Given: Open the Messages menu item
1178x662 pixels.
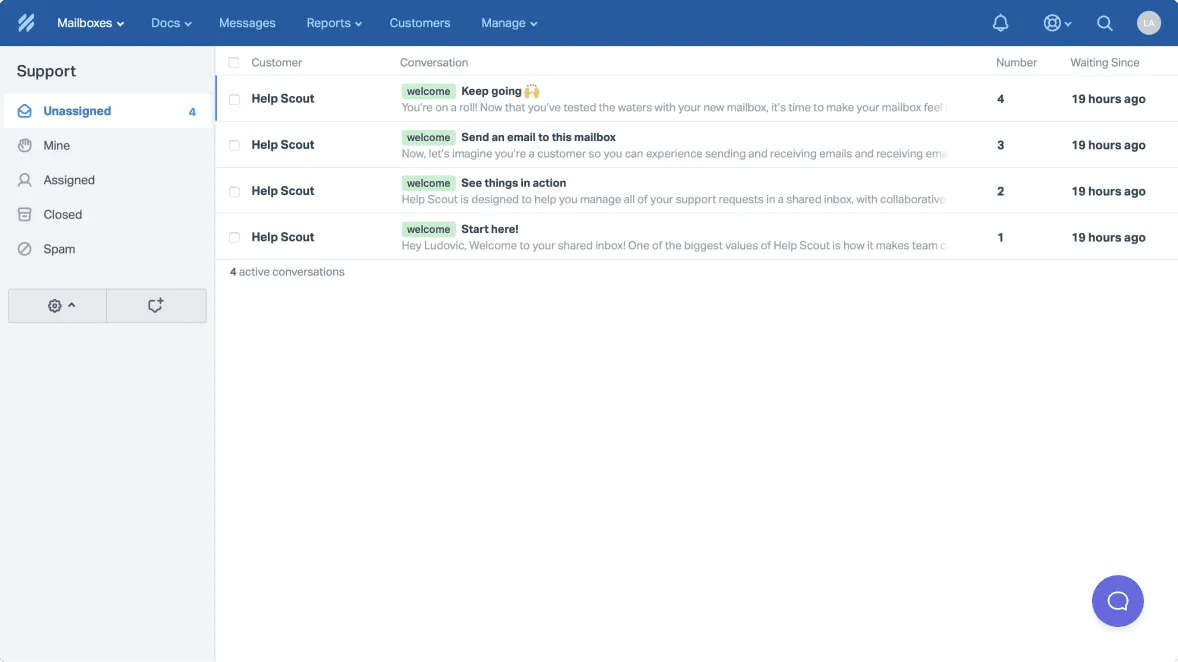Looking at the screenshot, I should pyautogui.click(x=247, y=23).
